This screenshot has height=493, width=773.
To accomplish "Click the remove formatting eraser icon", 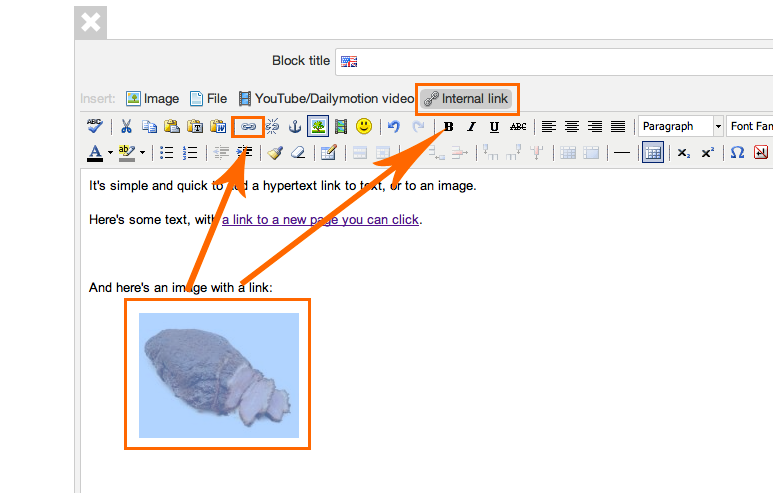I will click(298, 153).
